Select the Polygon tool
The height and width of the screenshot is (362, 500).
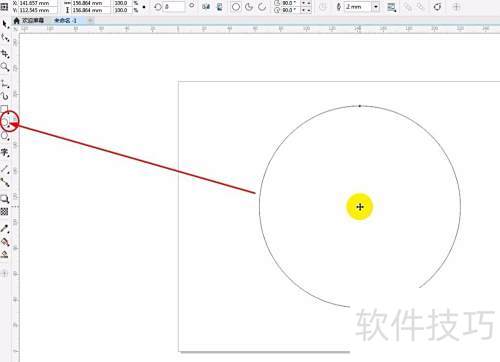[5, 136]
